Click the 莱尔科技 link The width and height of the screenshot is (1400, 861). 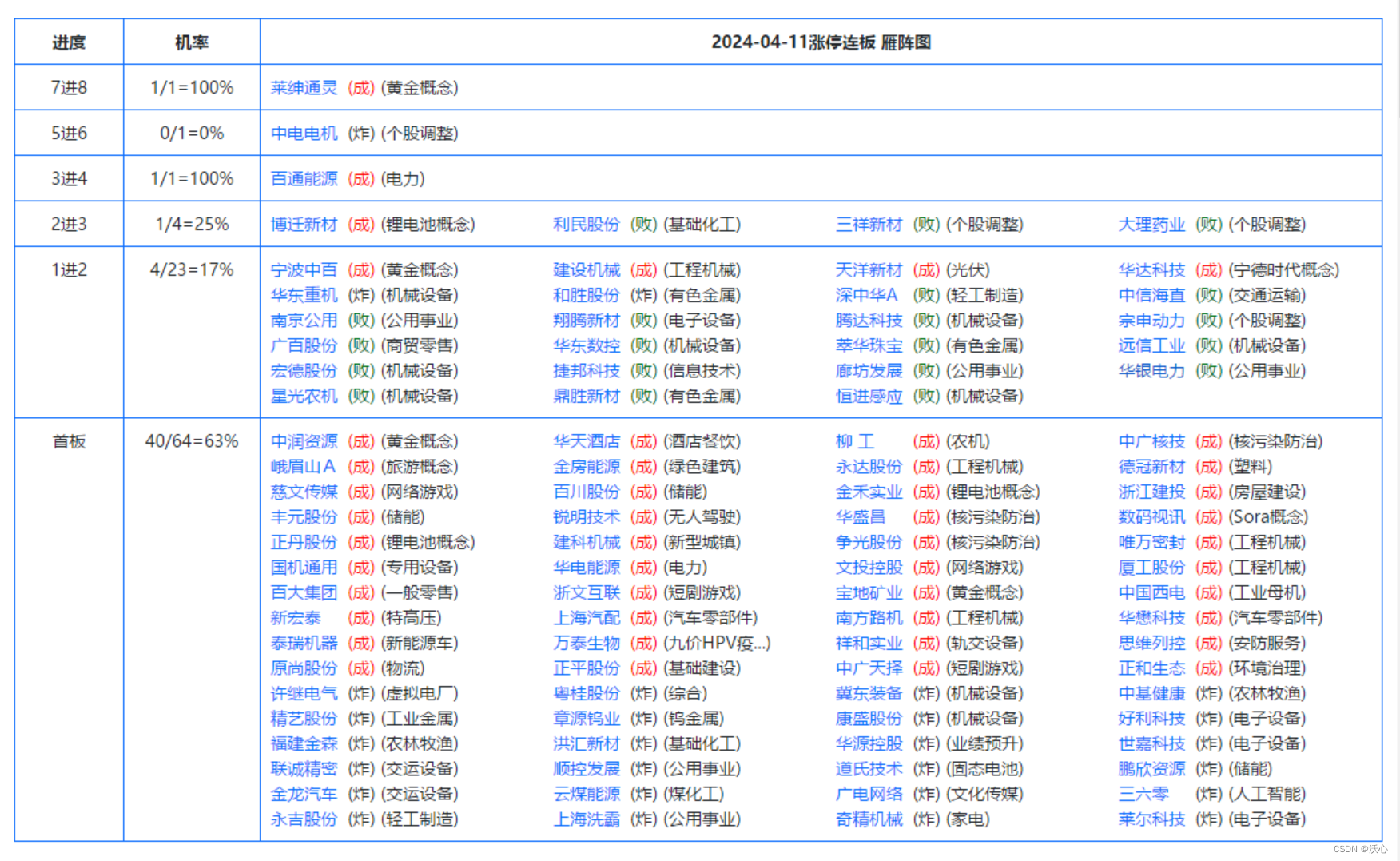(1151, 819)
